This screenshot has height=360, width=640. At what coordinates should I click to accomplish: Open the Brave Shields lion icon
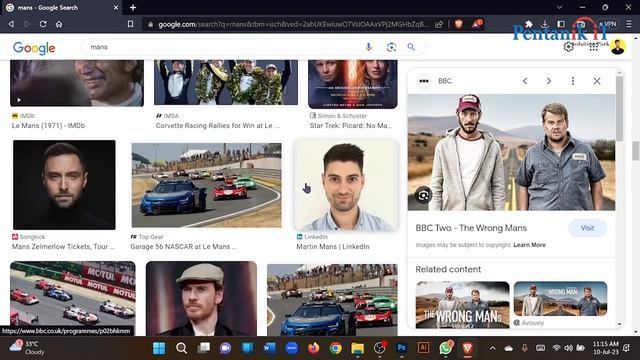[458, 24]
